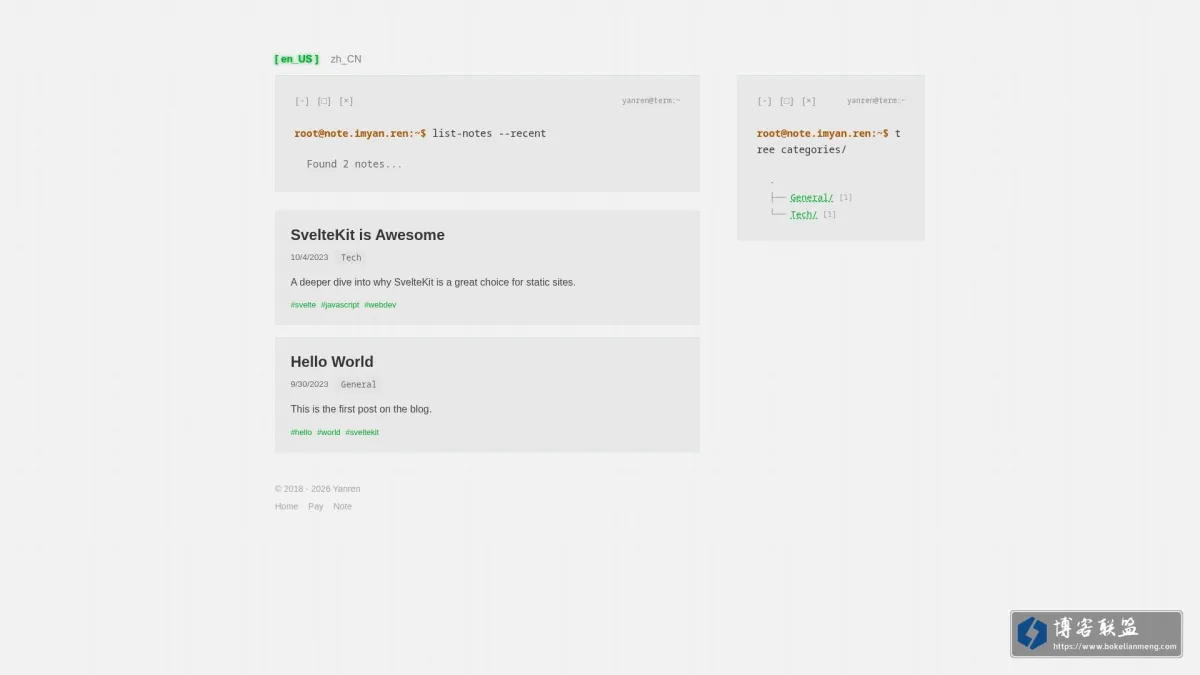The height and width of the screenshot is (675, 1200).
Task: Click the "Found 2 notes..." output text
Action: pyautogui.click(x=354, y=164)
